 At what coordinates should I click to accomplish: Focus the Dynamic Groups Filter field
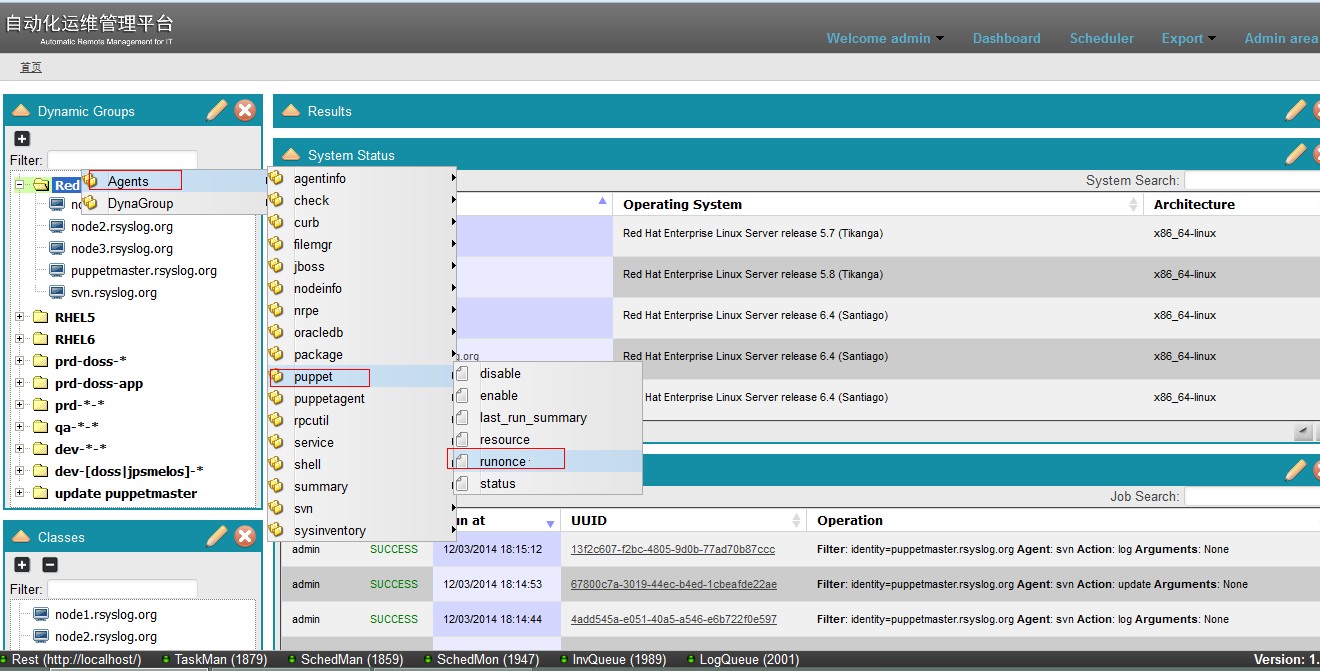pos(122,160)
